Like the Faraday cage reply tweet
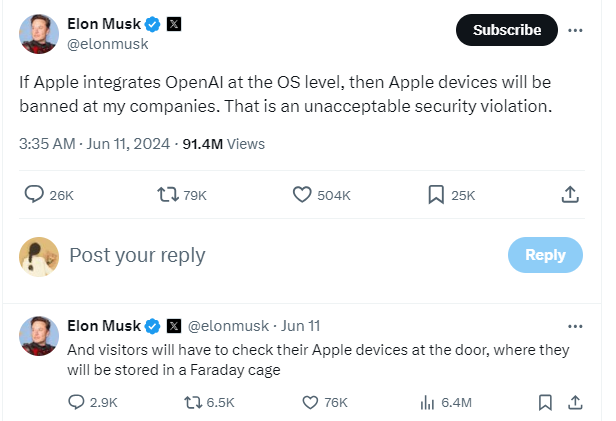Viewport: 616px width, 421px height. point(311,402)
